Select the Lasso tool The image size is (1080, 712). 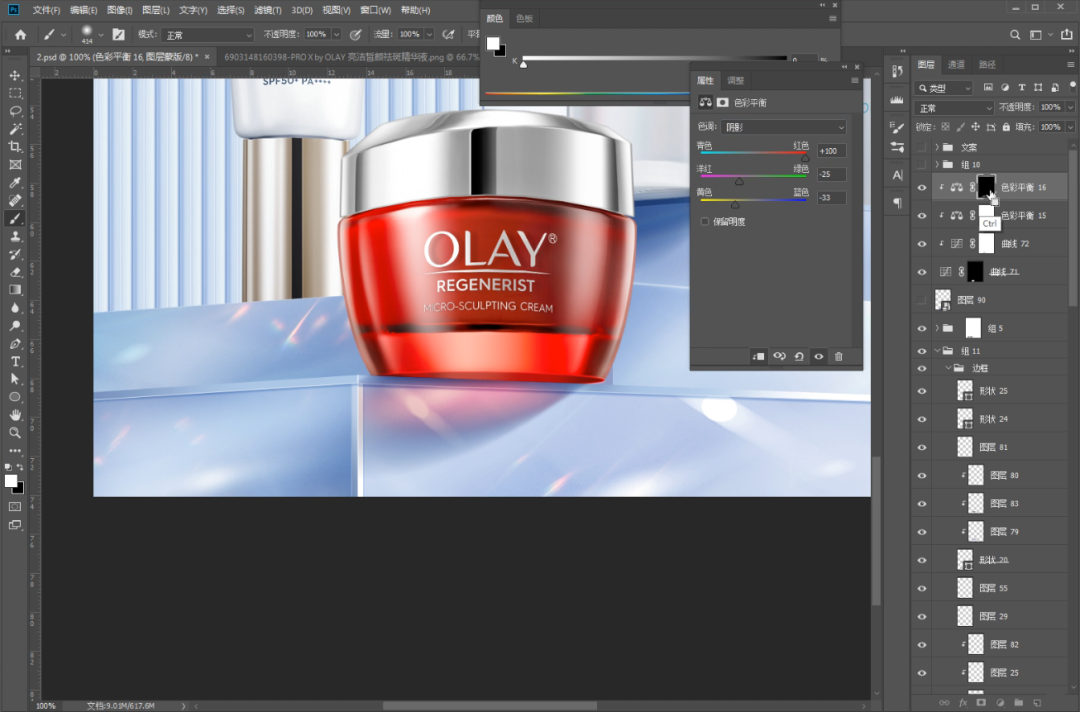[x=14, y=111]
